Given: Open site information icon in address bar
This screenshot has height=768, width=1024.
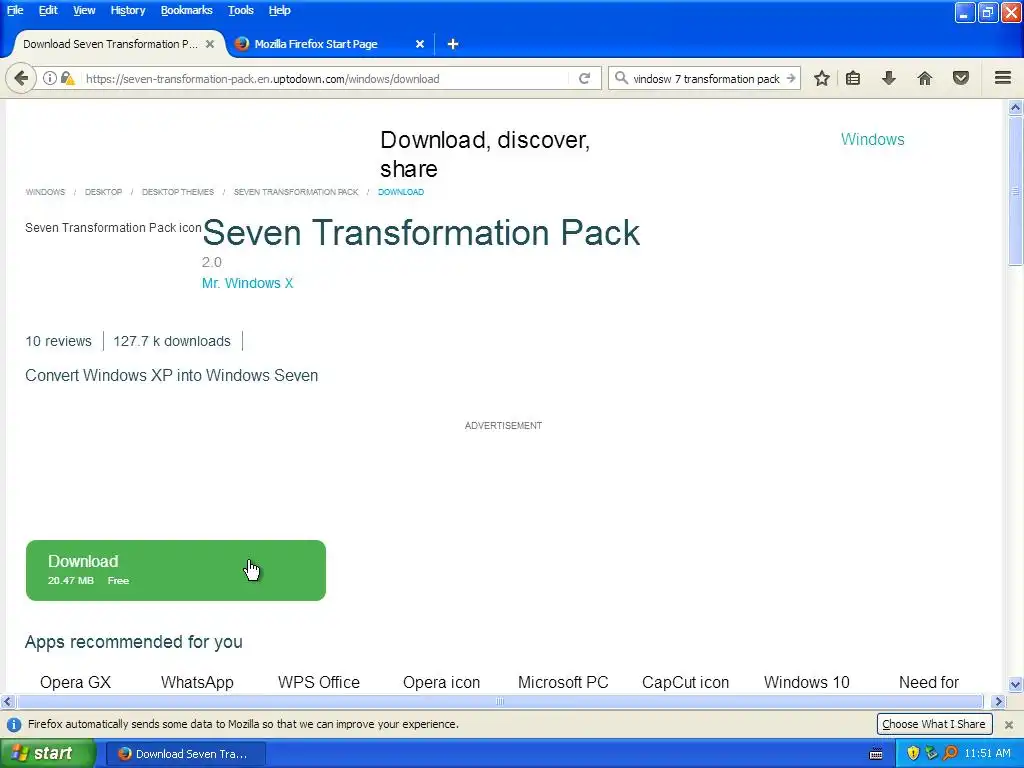Looking at the screenshot, I should point(50,78).
